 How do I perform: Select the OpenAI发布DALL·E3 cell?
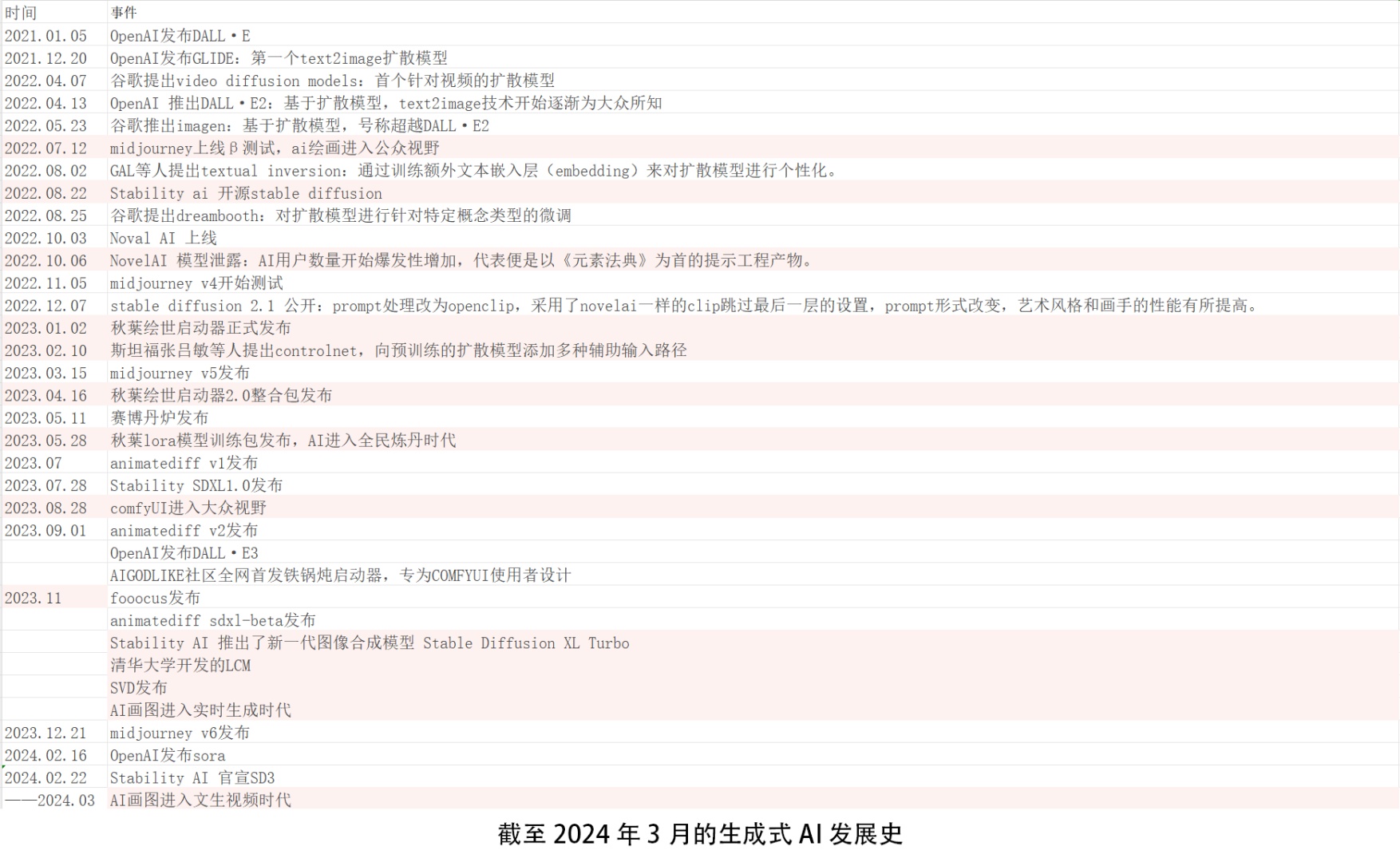point(753,552)
